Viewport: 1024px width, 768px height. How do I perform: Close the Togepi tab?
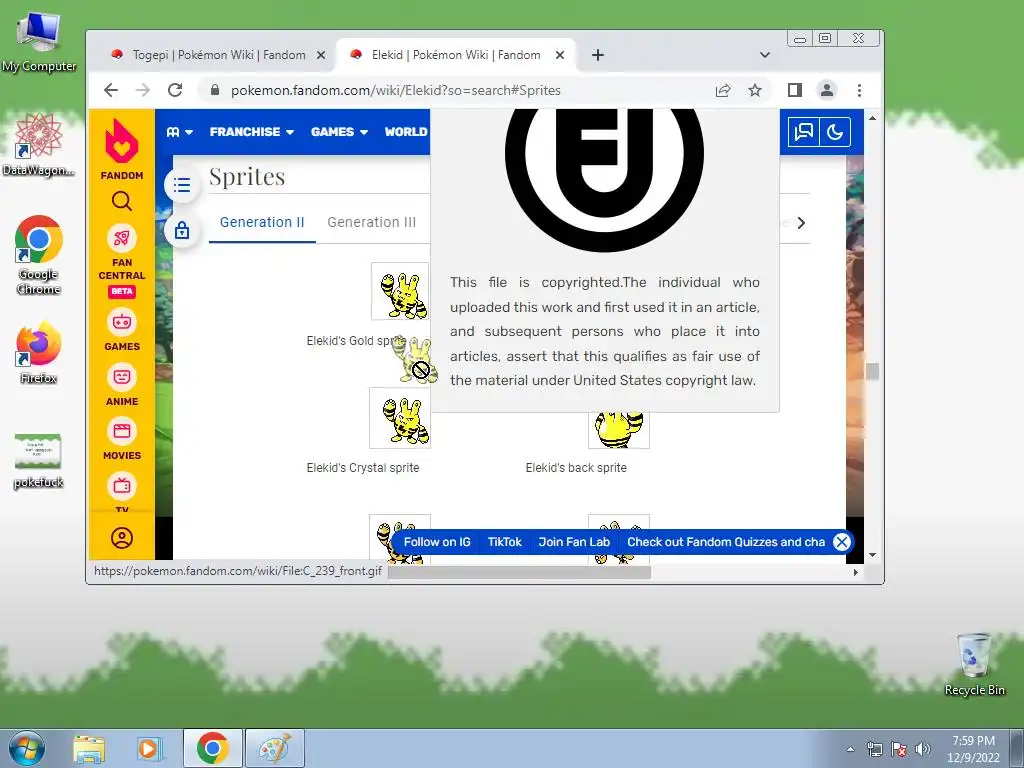[321, 56]
